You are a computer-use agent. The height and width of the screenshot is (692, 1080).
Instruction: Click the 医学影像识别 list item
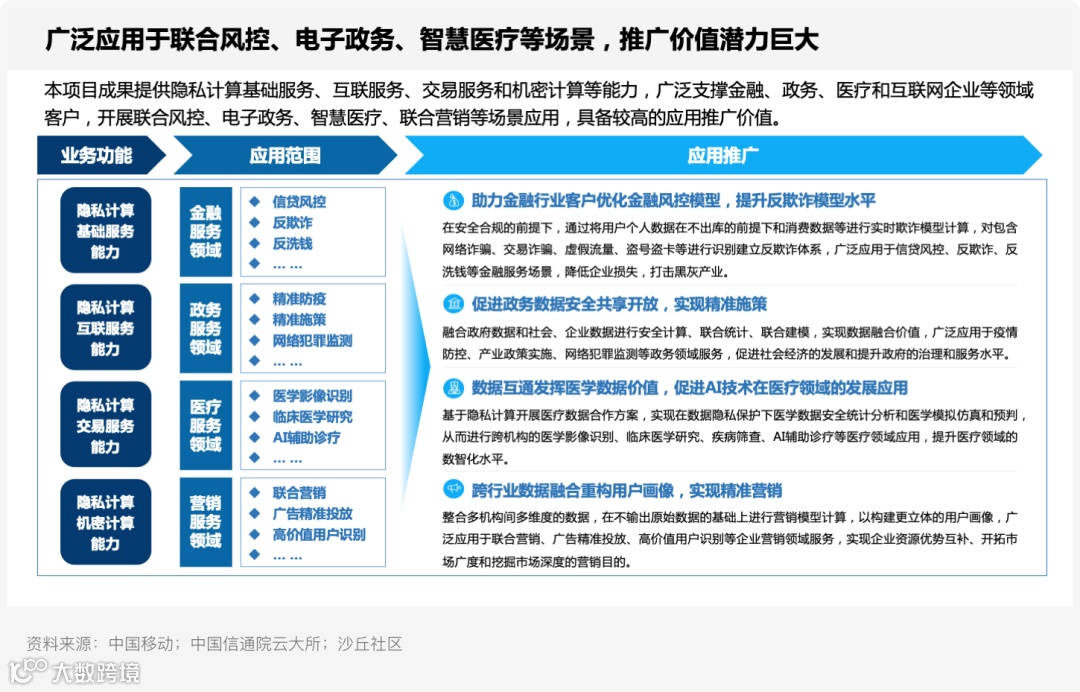tap(312, 396)
